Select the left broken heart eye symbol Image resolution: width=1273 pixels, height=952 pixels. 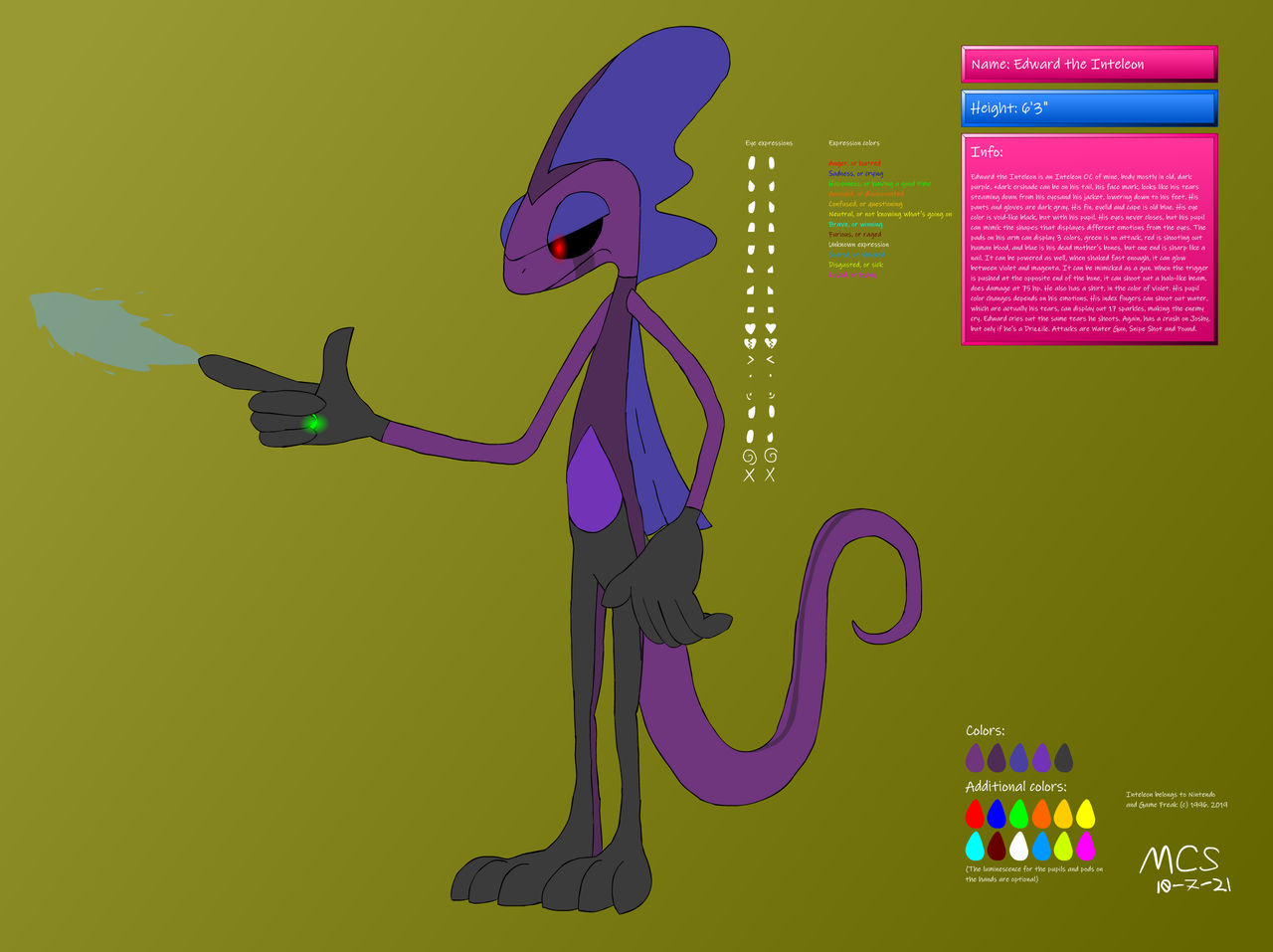(750, 344)
